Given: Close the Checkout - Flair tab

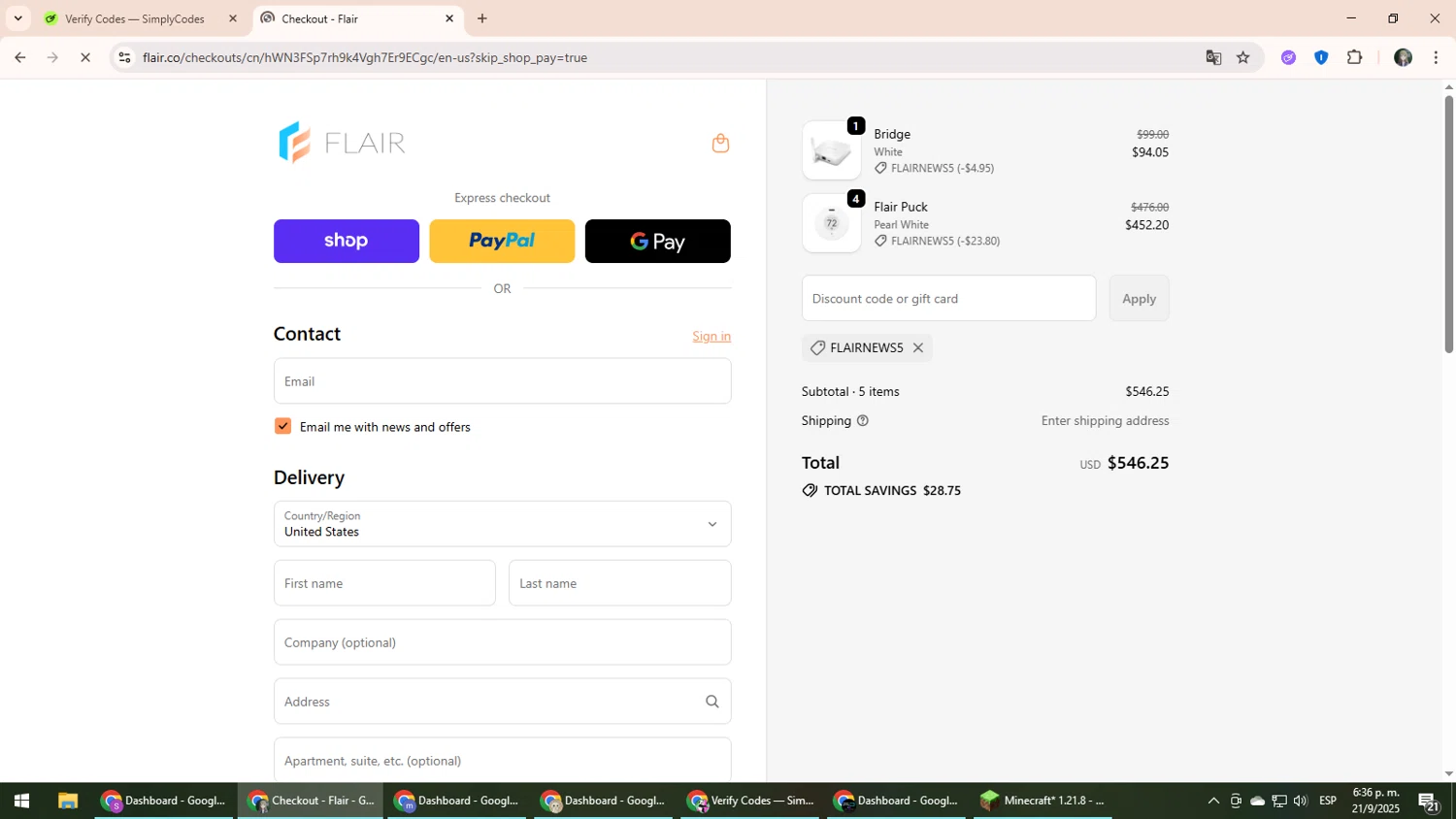Looking at the screenshot, I should [x=449, y=18].
